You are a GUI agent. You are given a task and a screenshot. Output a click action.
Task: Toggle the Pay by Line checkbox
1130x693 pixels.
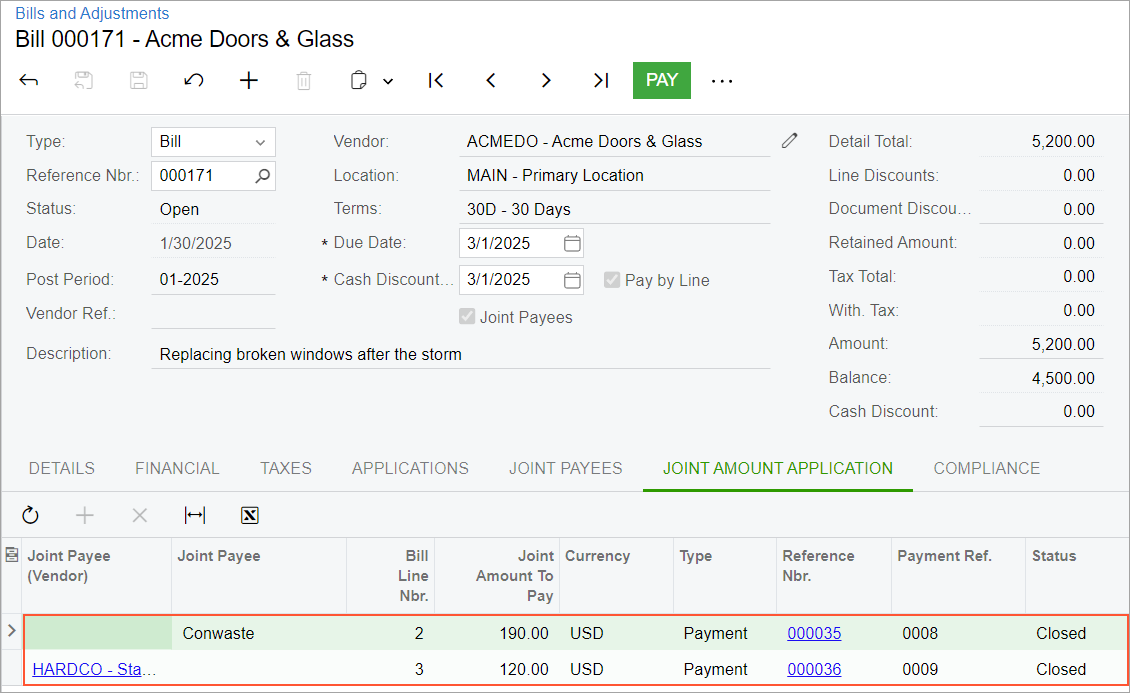613,280
